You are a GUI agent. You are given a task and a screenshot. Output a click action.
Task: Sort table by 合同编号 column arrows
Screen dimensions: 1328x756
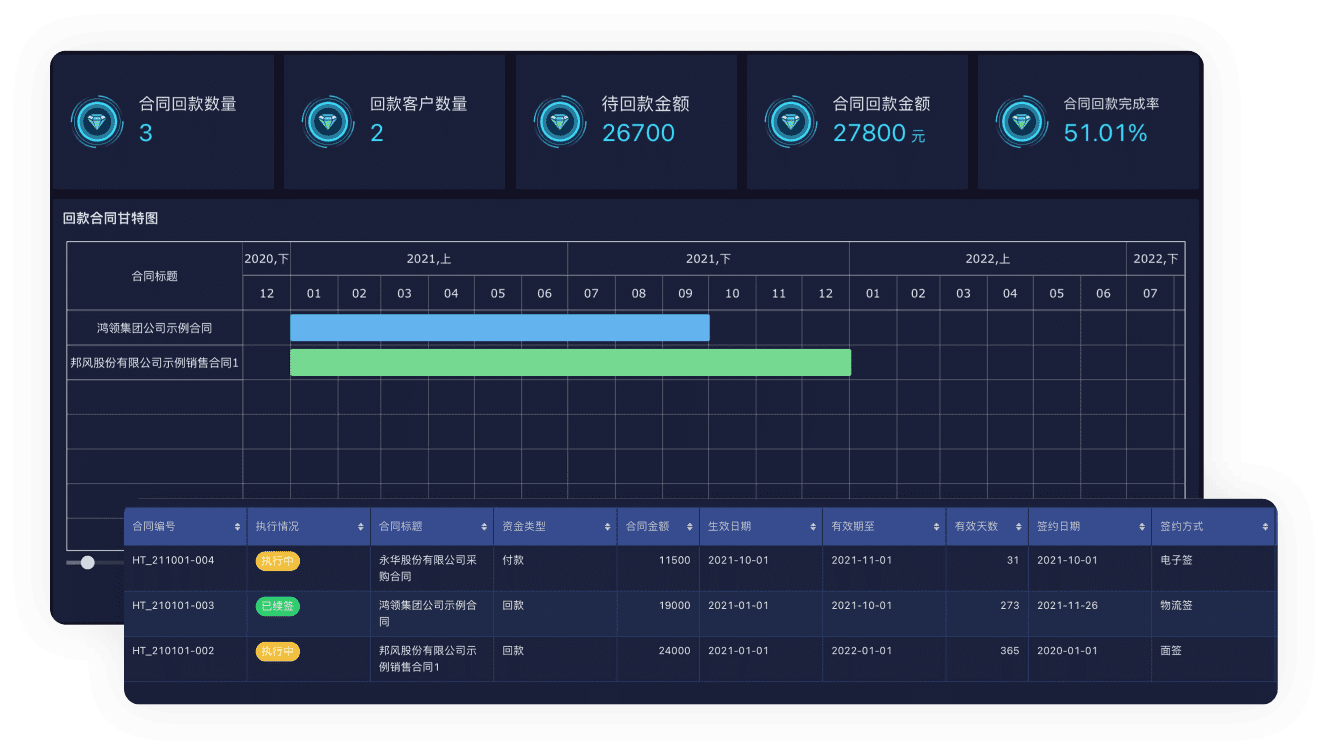tap(237, 527)
